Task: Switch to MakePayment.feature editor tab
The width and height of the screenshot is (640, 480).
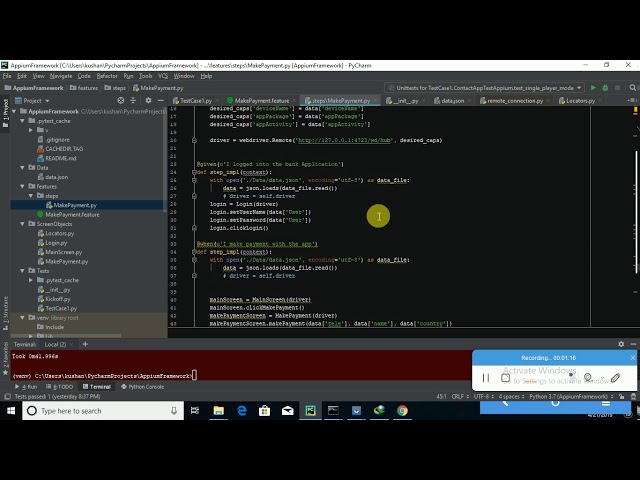Action: pyautogui.click(x=262, y=100)
